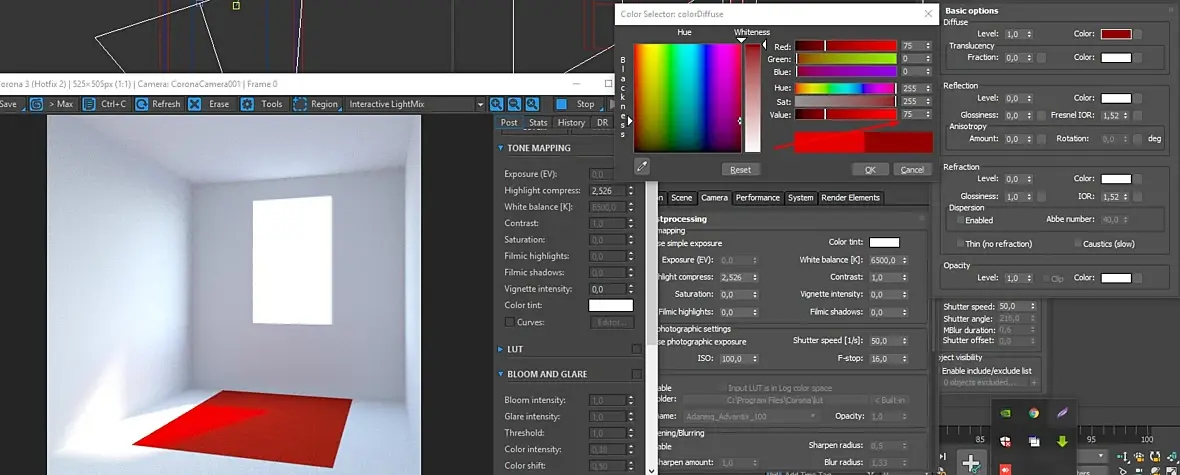Adjust the Fresnel IOR spinner

click(1127, 116)
